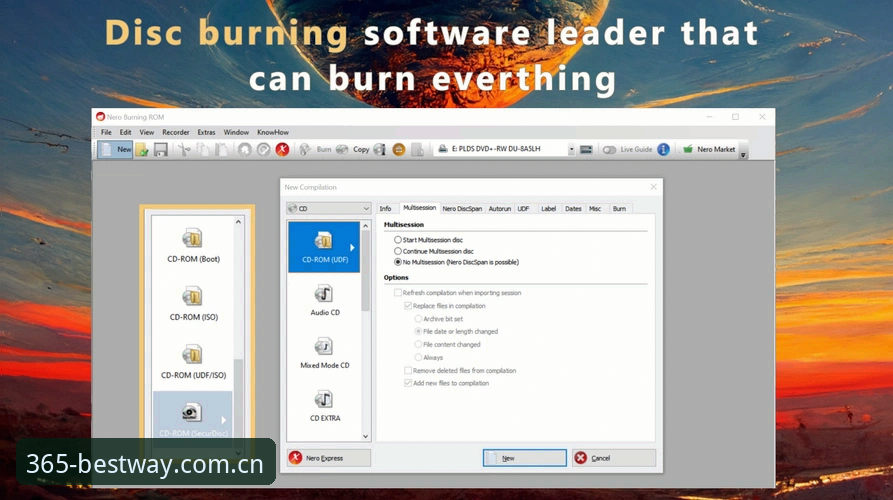Viewport: 893px width, 500px height.
Task: Expand the toolbar overflow arrow
Action: pos(743,155)
